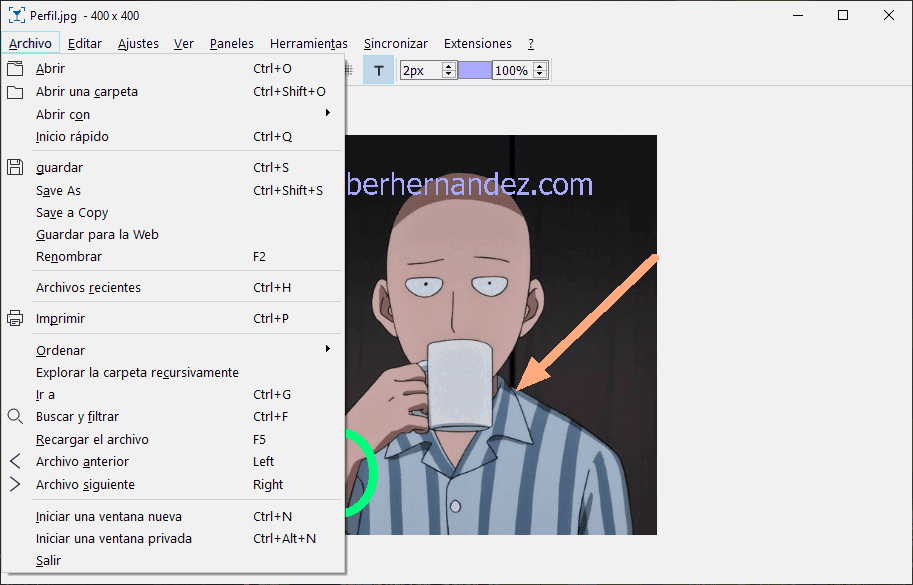Select Explorar la carpeta recursivamente

pos(173,373)
